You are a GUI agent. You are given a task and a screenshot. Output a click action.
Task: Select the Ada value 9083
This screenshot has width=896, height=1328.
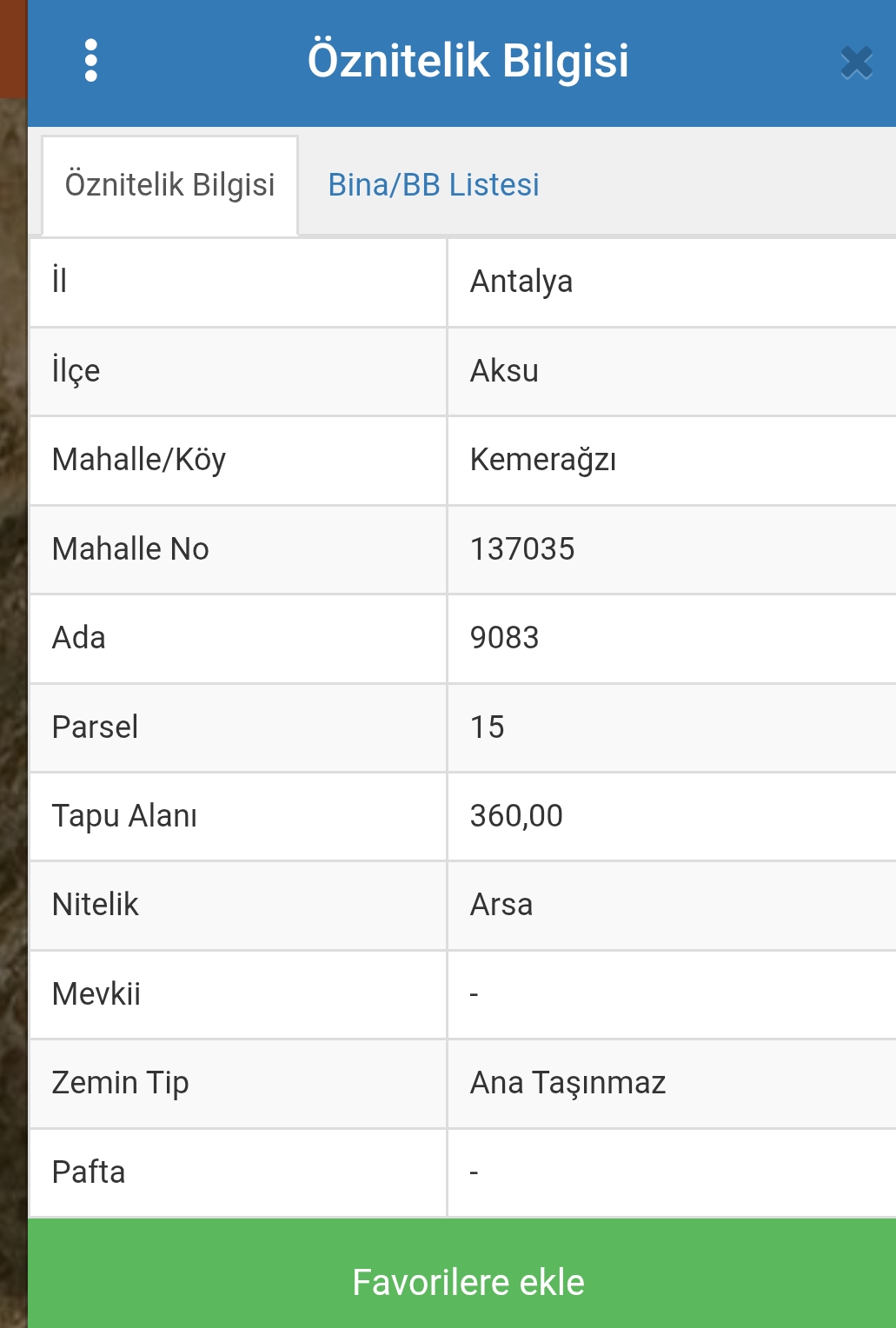click(504, 638)
